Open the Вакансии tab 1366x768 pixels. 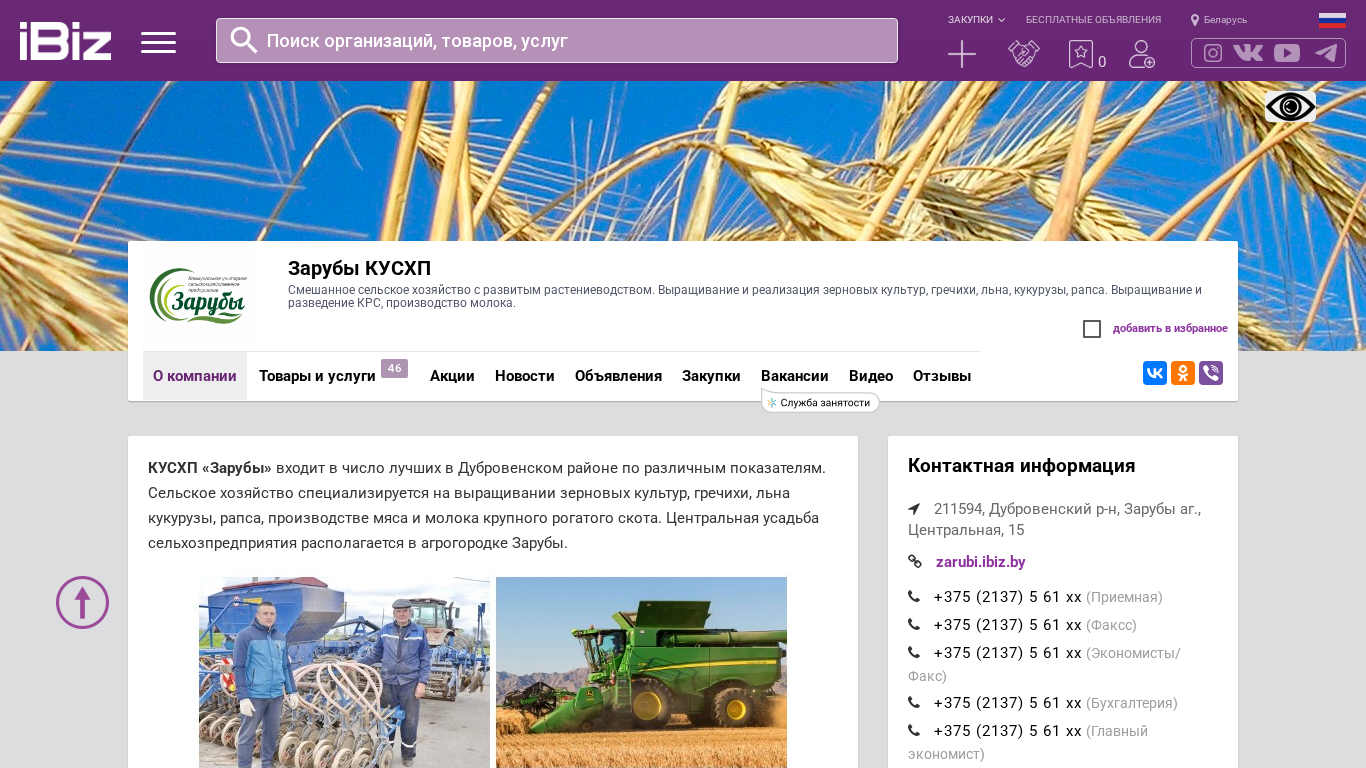point(795,376)
